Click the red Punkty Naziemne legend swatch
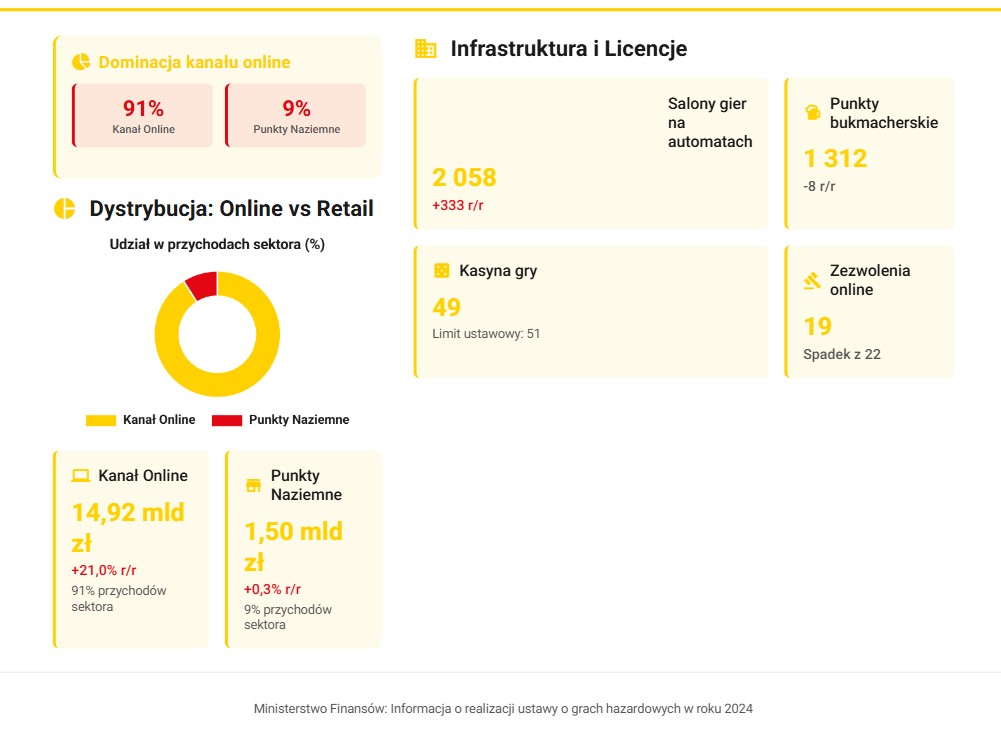Image resolution: width=1001 pixels, height=737 pixels. pos(227,420)
